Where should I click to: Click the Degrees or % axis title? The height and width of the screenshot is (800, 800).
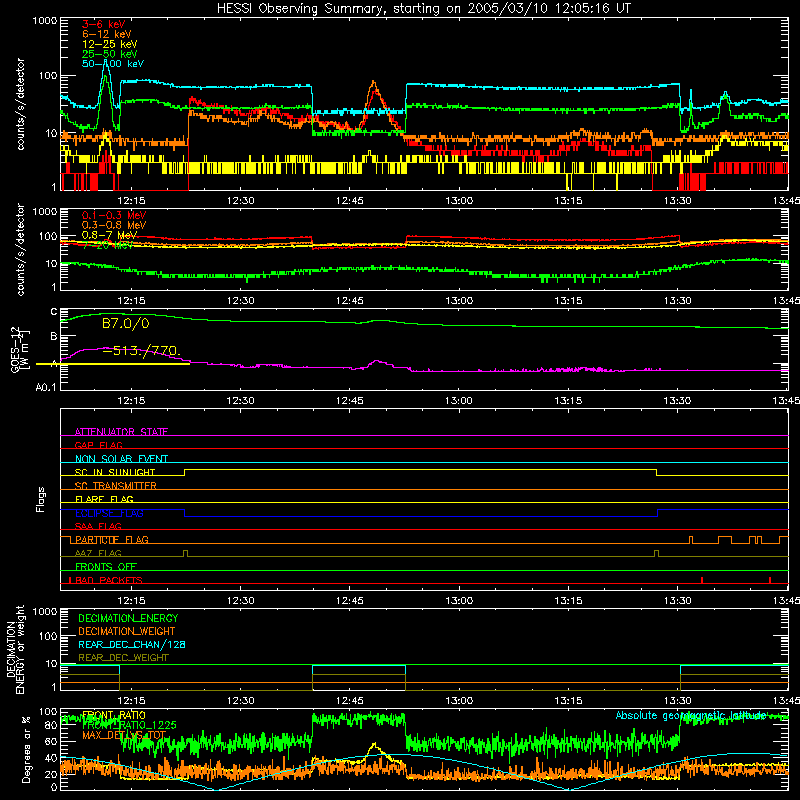coord(26,749)
